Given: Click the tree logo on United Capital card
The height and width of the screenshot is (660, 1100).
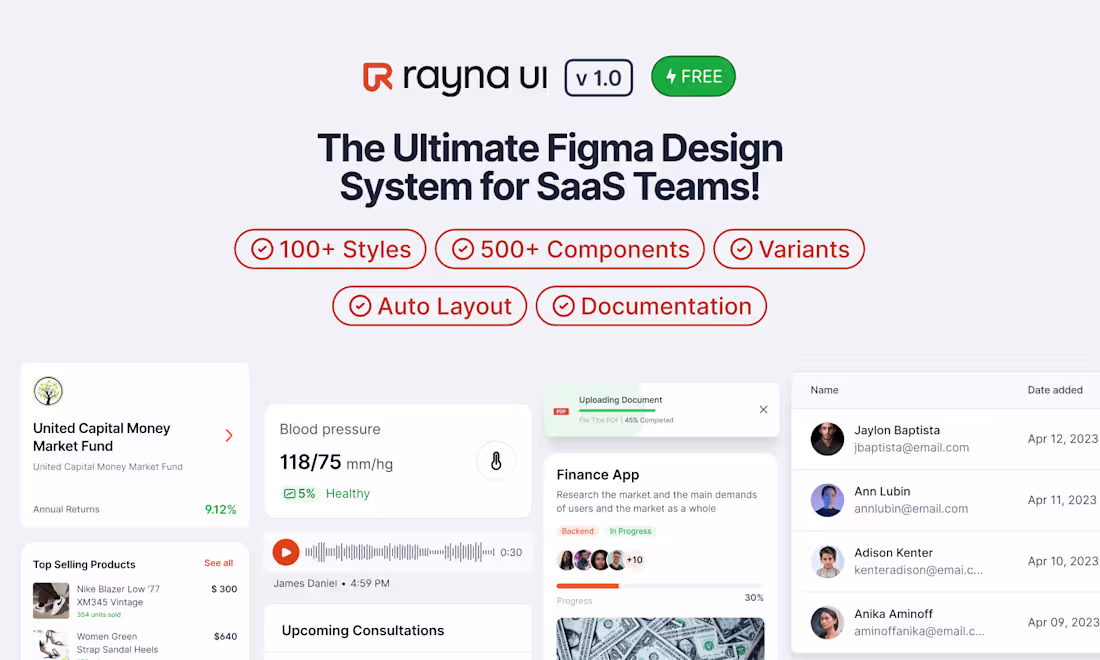Looking at the screenshot, I should coord(49,391).
